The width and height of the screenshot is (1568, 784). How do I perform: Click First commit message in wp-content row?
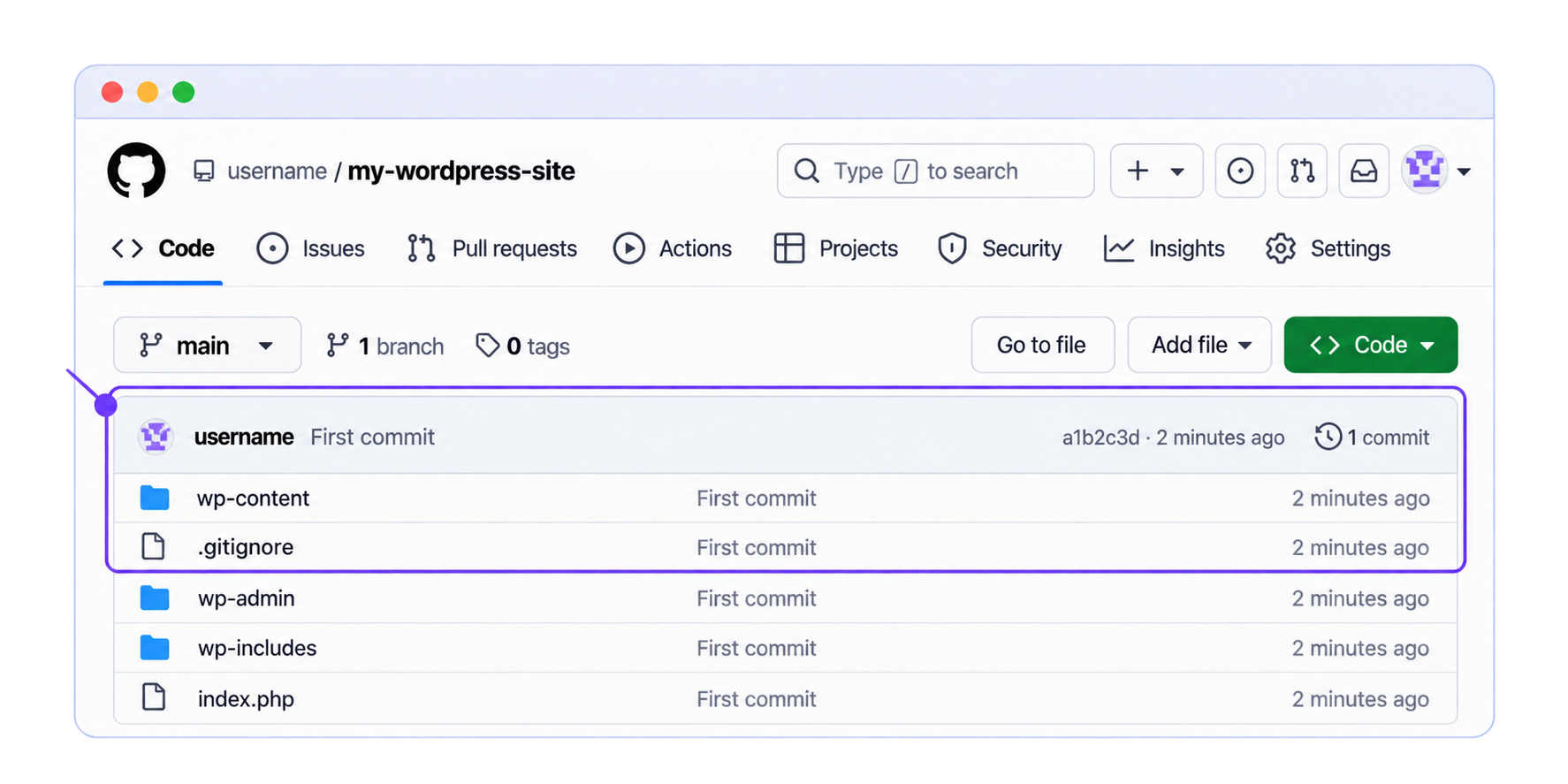tap(756, 498)
